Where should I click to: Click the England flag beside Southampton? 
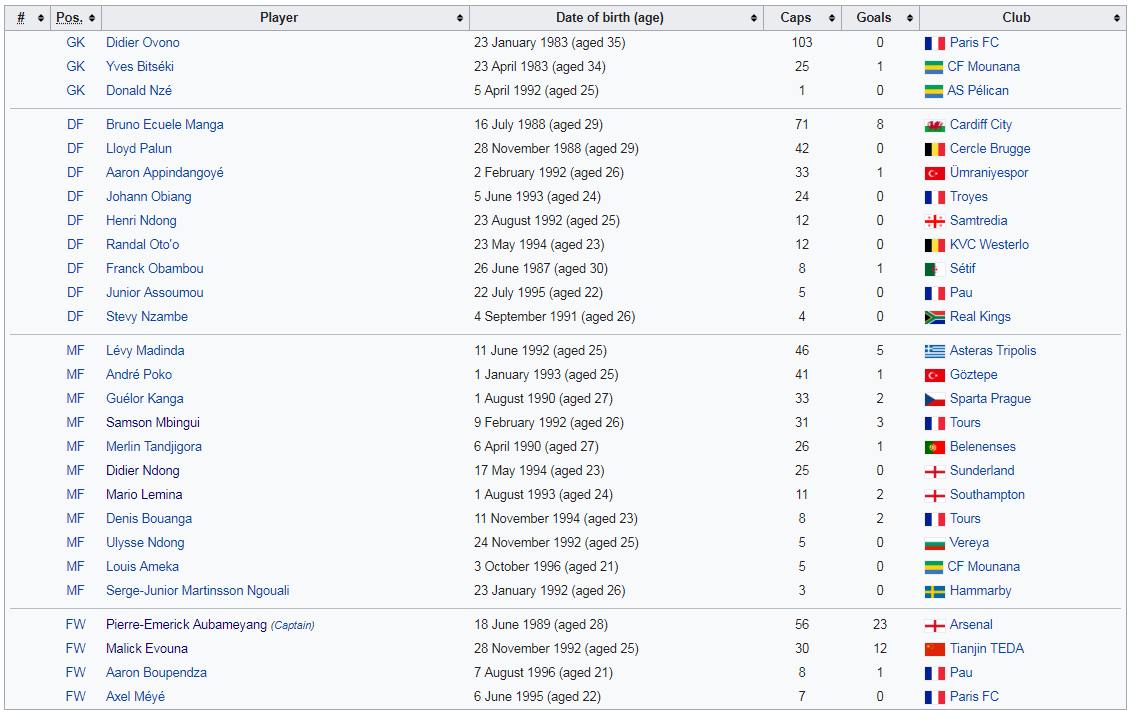click(935, 495)
